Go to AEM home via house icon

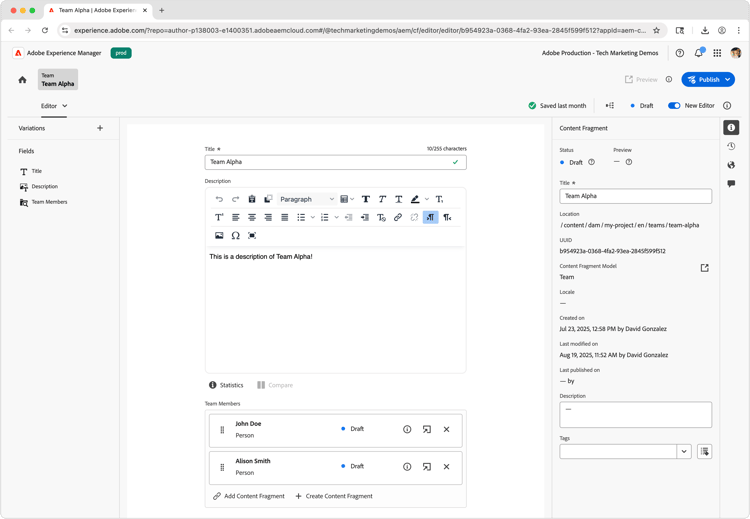22,80
